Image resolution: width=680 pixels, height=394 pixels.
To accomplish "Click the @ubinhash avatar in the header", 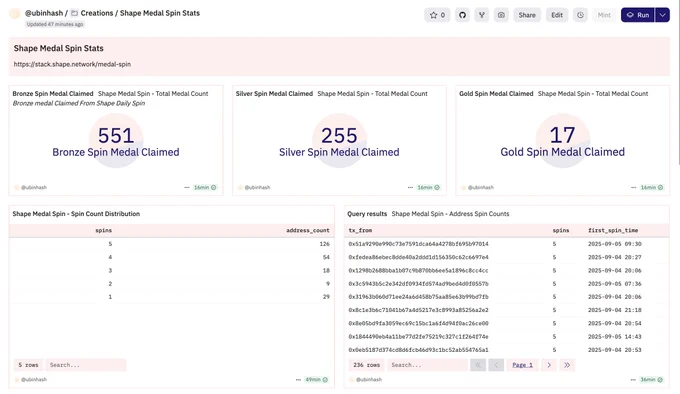I will (x=15, y=13).
